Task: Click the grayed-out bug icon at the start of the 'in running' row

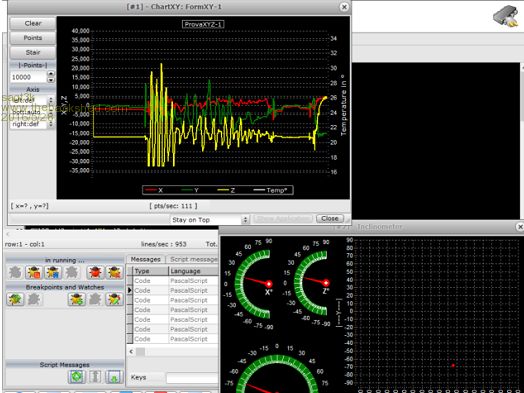Action: pyautogui.click(x=15, y=273)
